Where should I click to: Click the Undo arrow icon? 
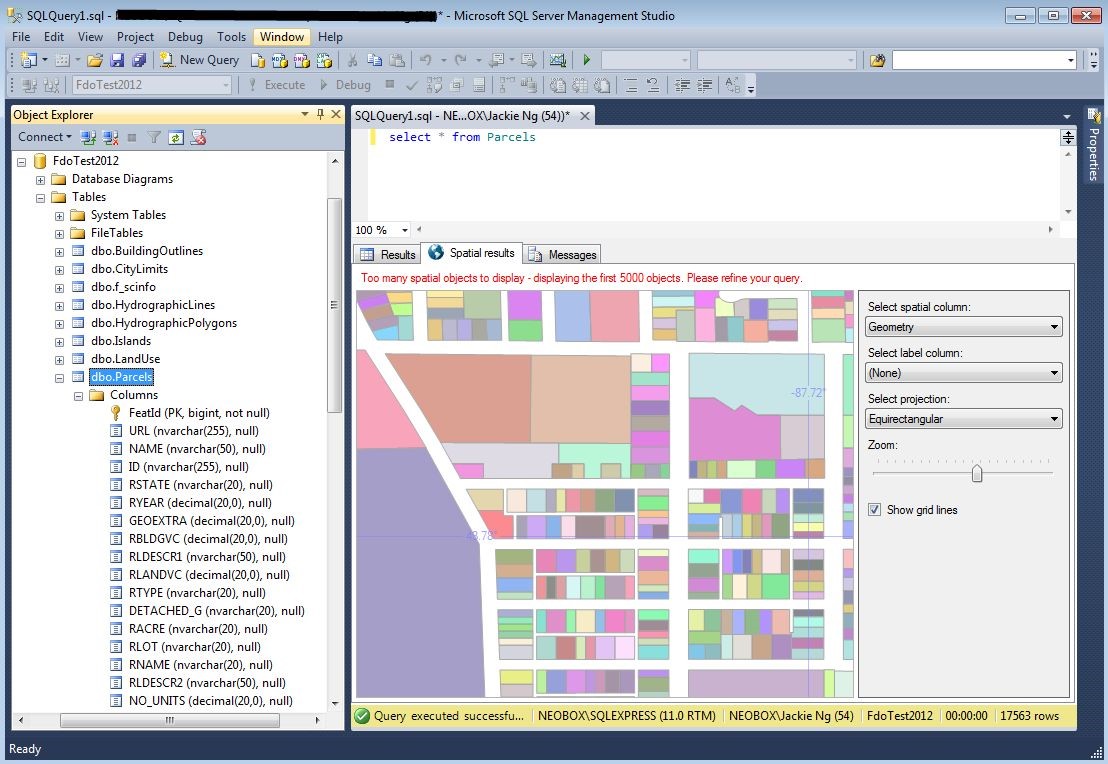[x=425, y=60]
